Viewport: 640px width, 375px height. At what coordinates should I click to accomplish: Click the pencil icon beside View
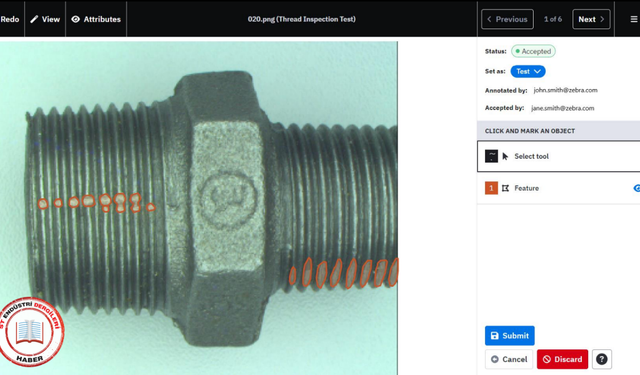34,19
